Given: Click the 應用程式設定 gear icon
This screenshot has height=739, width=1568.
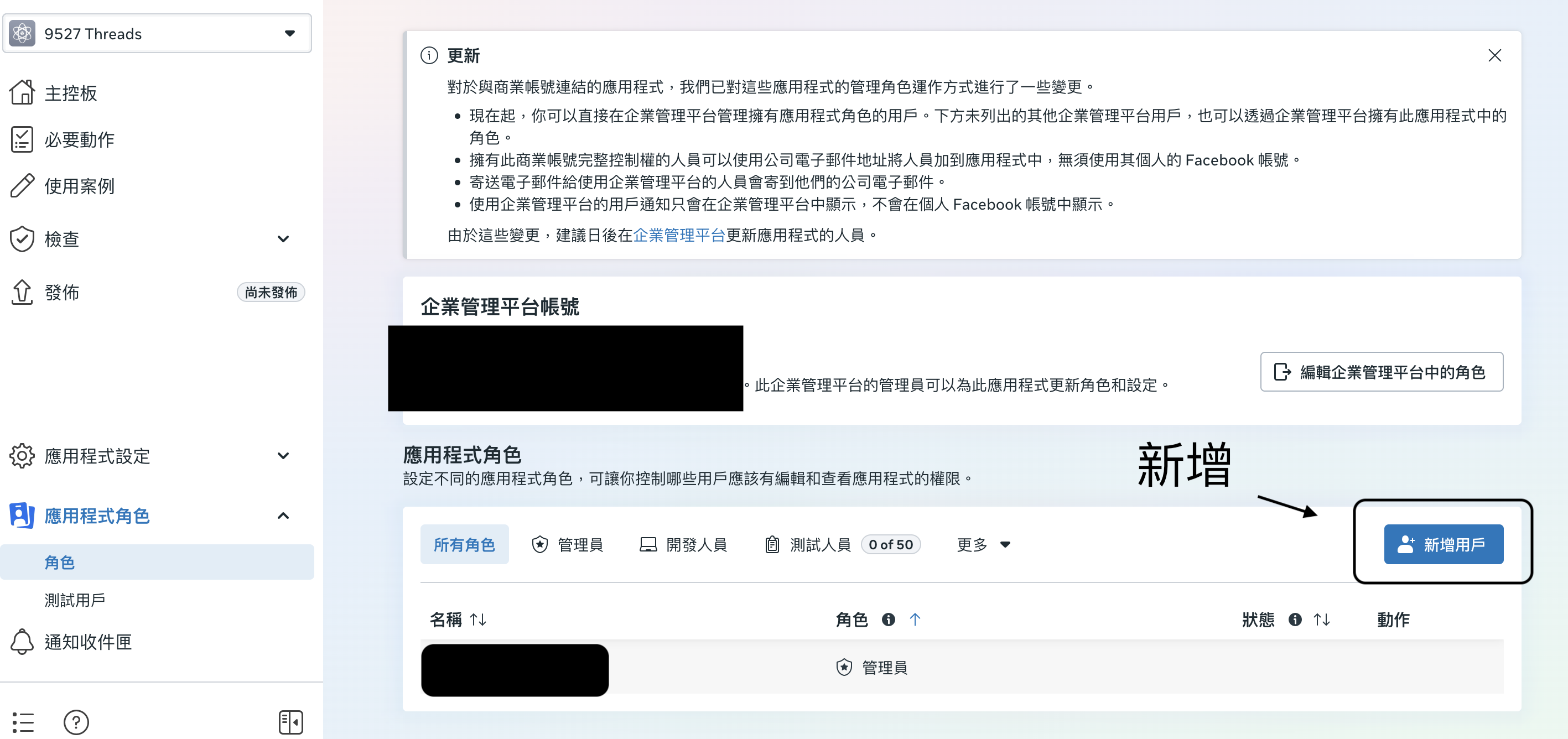Looking at the screenshot, I should pyautogui.click(x=23, y=456).
